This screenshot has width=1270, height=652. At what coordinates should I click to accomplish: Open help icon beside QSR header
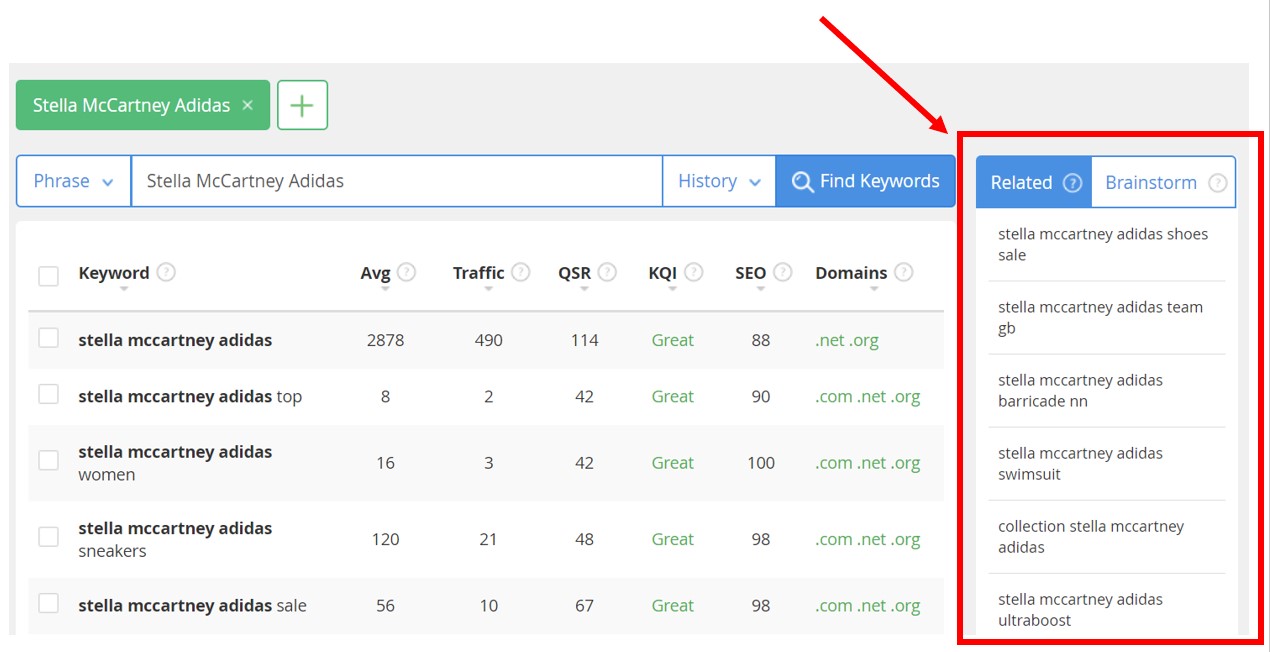(607, 272)
